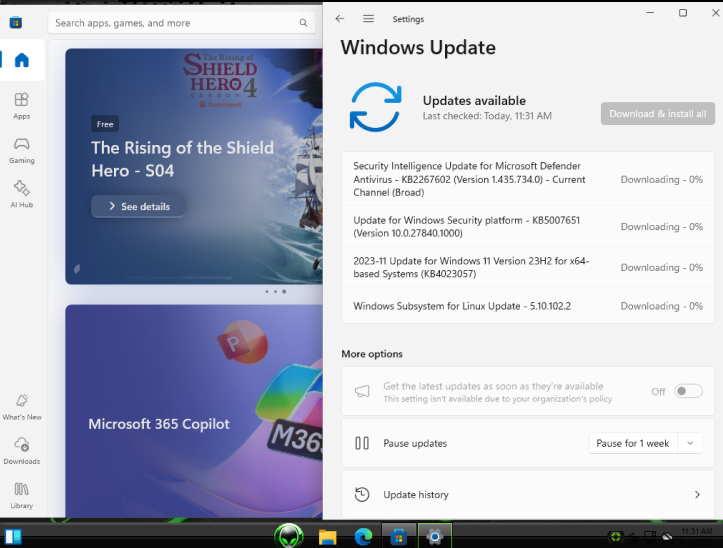Open Library in Microsoft Store sidebar

pos(22,495)
